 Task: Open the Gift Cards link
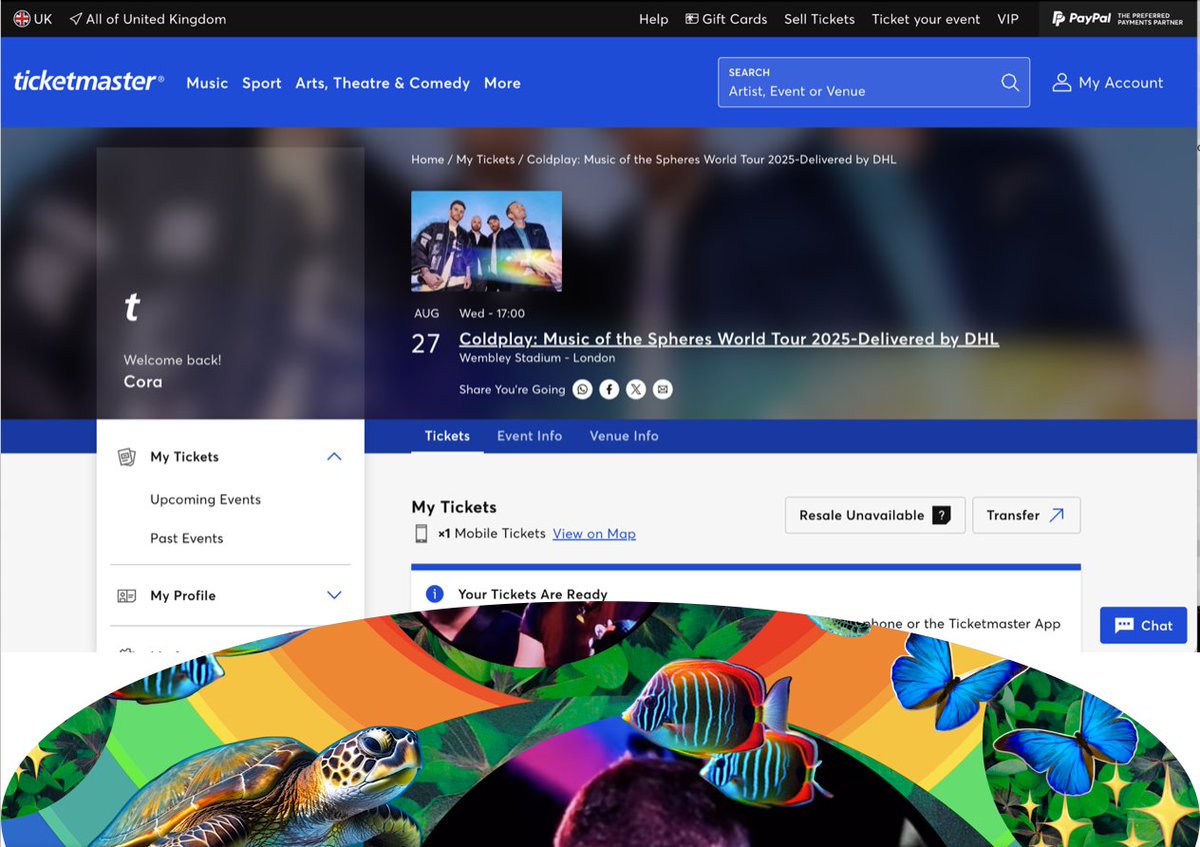click(x=735, y=19)
